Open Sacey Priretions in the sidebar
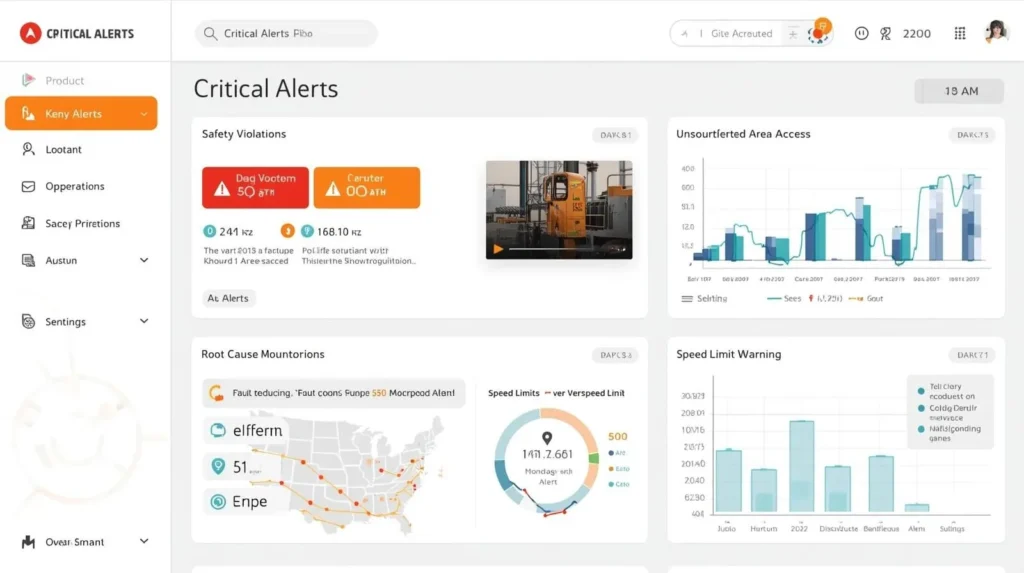Image resolution: width=1024 pixels, height=573 pixels. point(82,224)
